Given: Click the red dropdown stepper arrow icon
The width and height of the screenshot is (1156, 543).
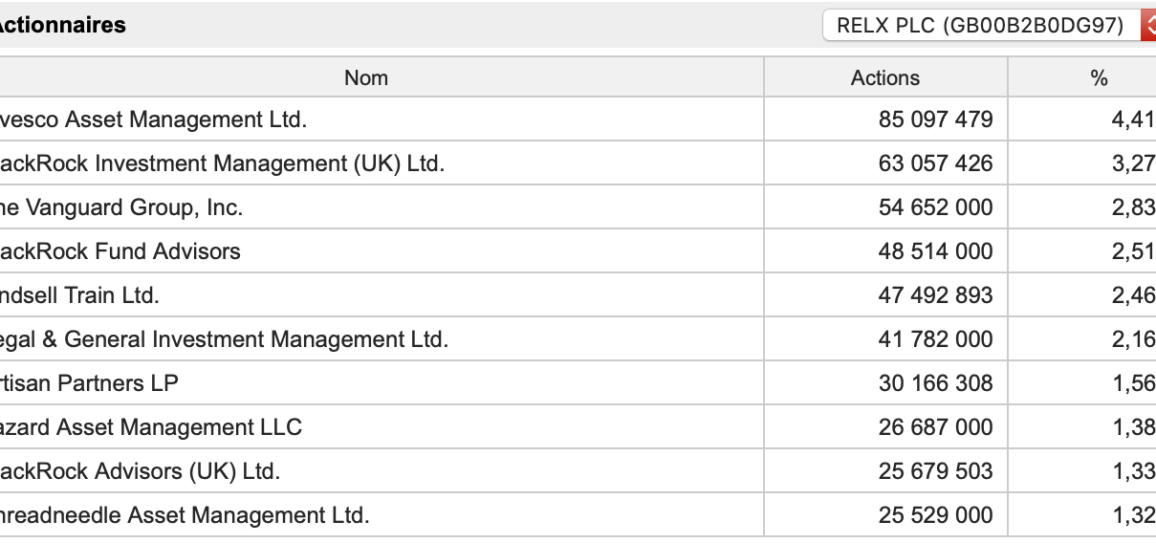Looking at the screenshot, I should point(1149,26).
